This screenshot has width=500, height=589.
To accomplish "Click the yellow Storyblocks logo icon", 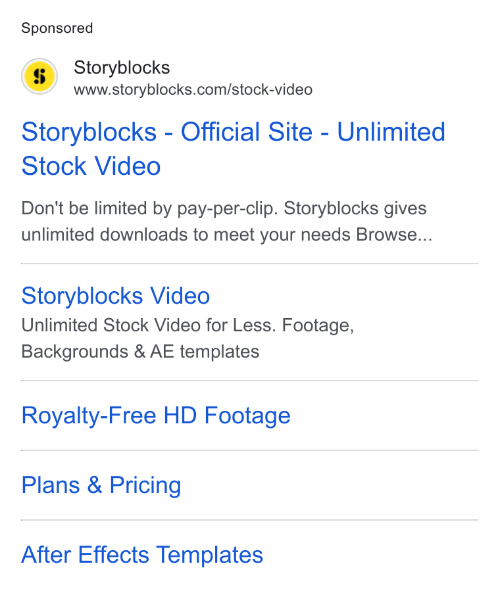I will [39, 76].
